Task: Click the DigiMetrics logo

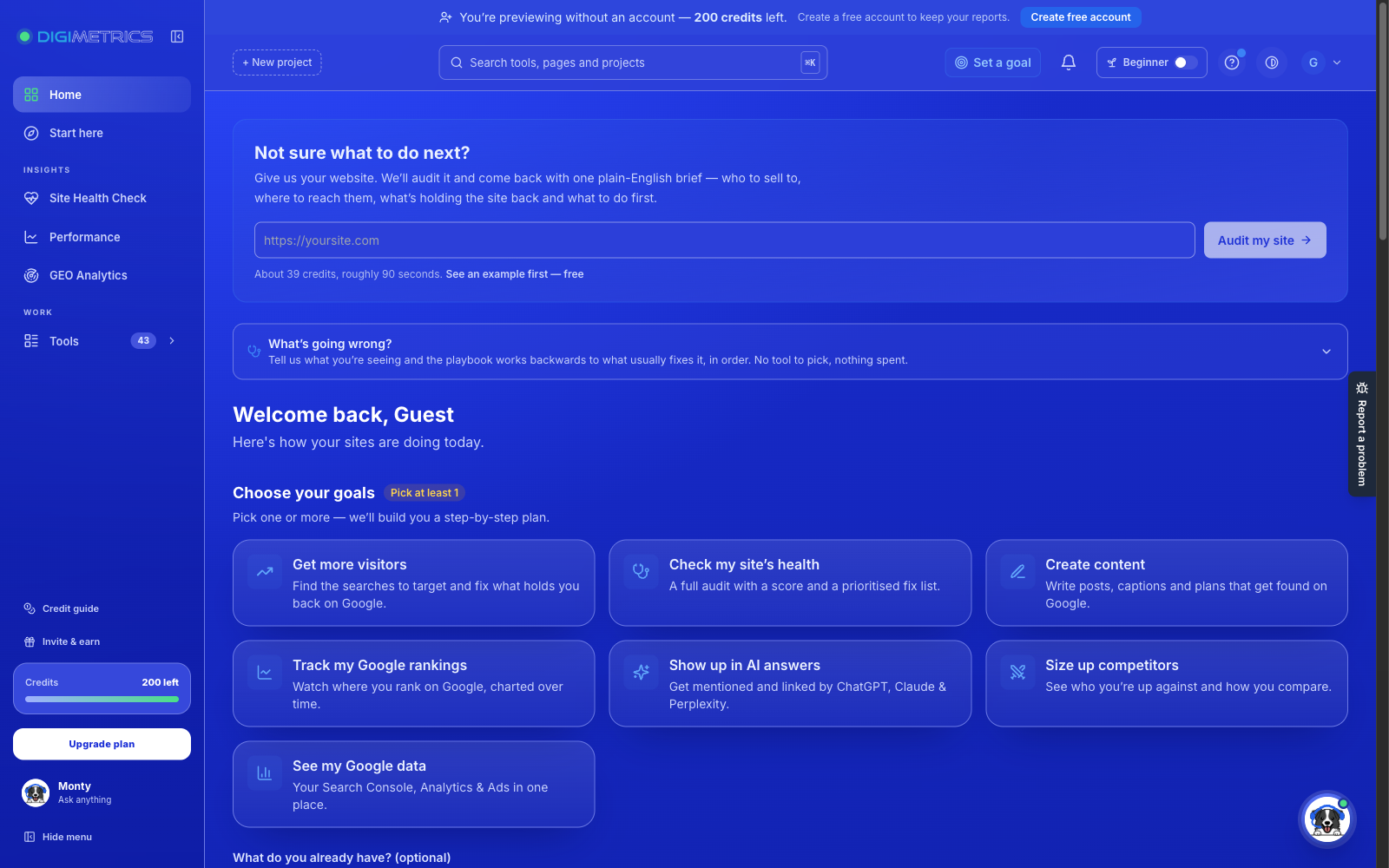Action: (x=85, y=36)
